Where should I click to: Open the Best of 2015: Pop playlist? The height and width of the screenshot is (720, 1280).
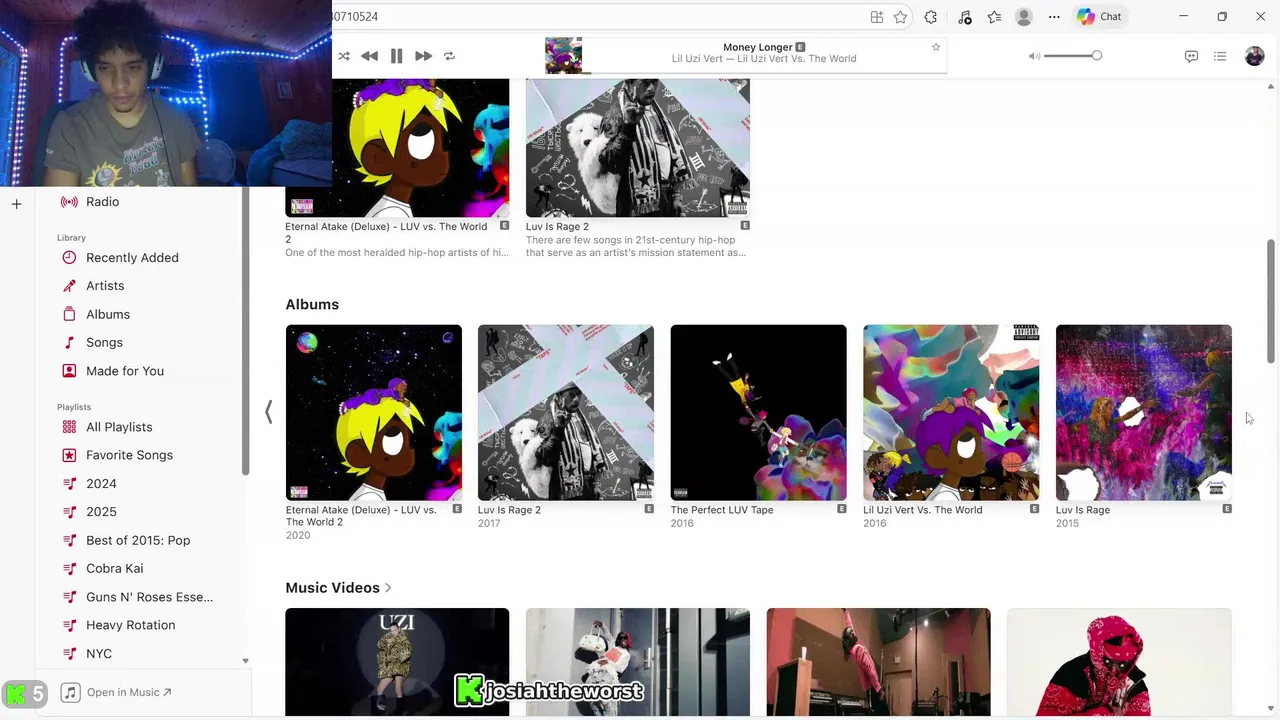[138, 540]
